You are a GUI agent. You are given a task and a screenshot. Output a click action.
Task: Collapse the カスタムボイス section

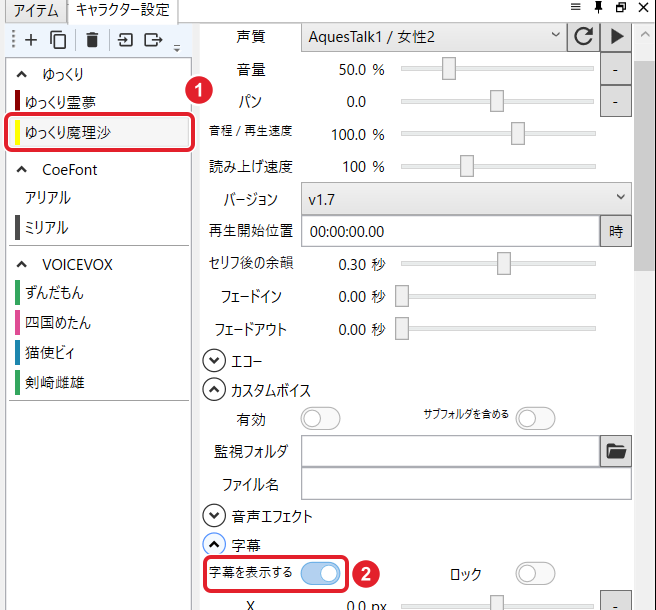(x=214, y=390)
